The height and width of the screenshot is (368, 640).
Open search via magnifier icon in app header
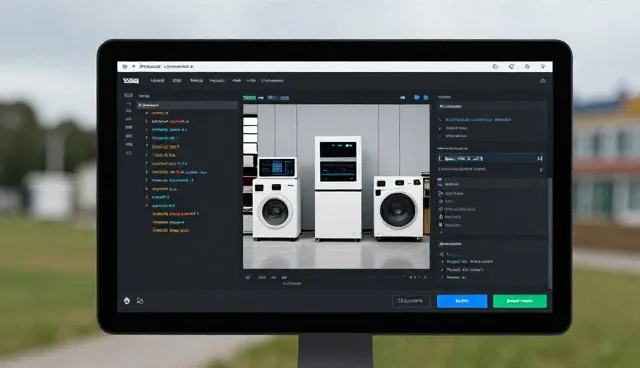pos(542,81)
